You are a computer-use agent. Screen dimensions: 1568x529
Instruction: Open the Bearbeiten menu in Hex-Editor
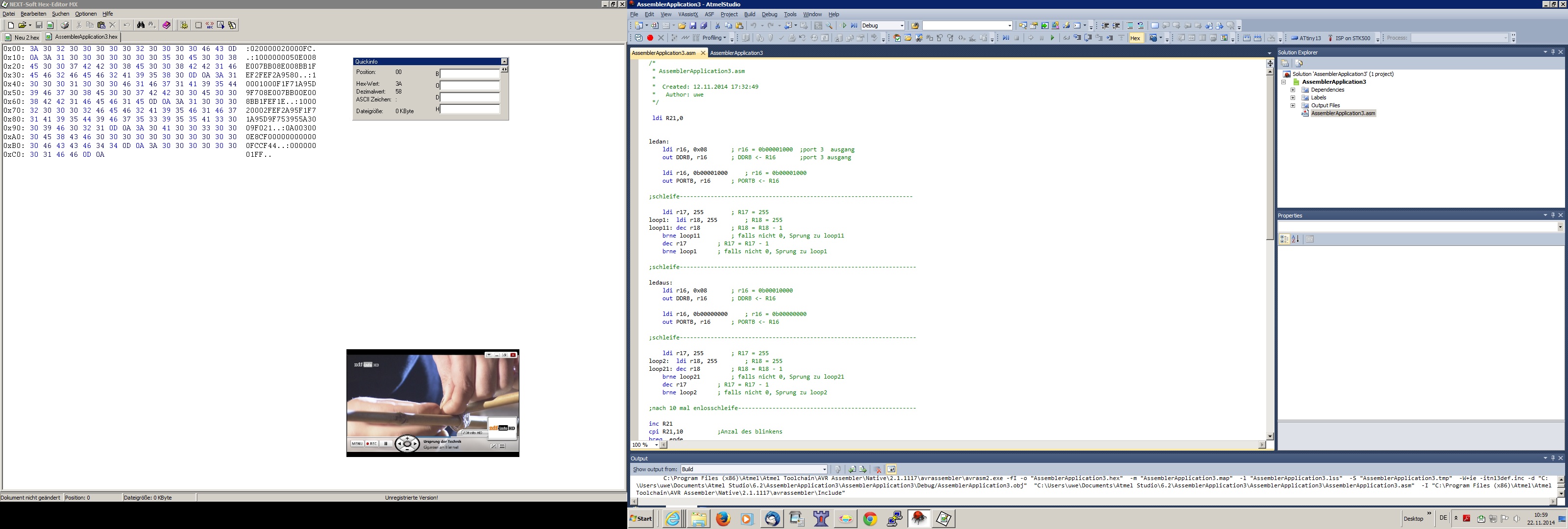tap(33, 14)
